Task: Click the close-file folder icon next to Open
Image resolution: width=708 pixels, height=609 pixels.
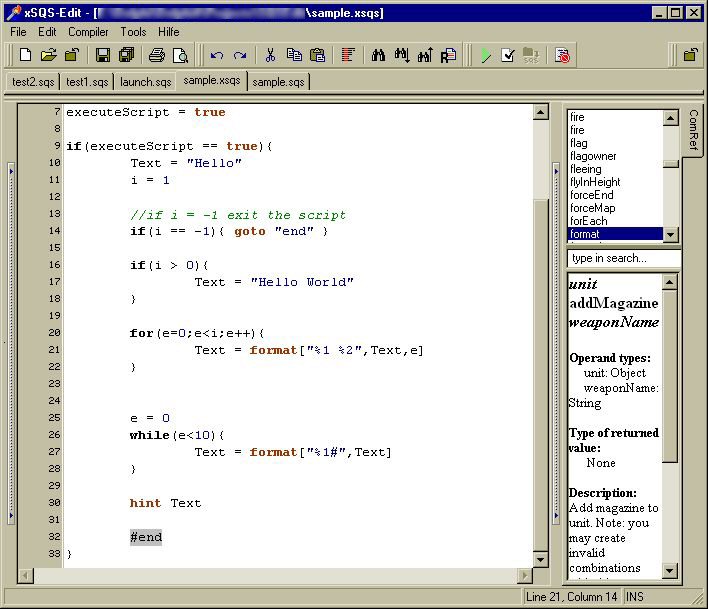Action: pyautogui.click(x=71, y=56)
